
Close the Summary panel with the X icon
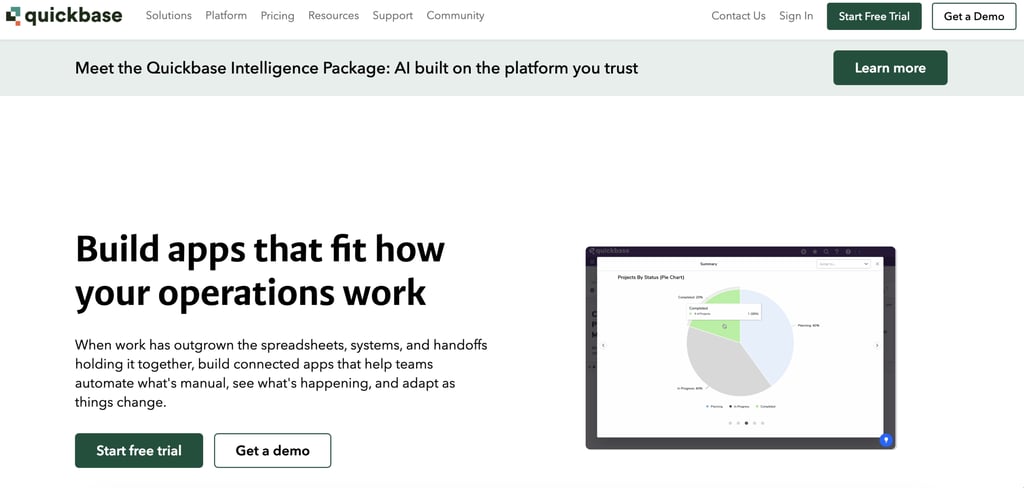point(877,264)
